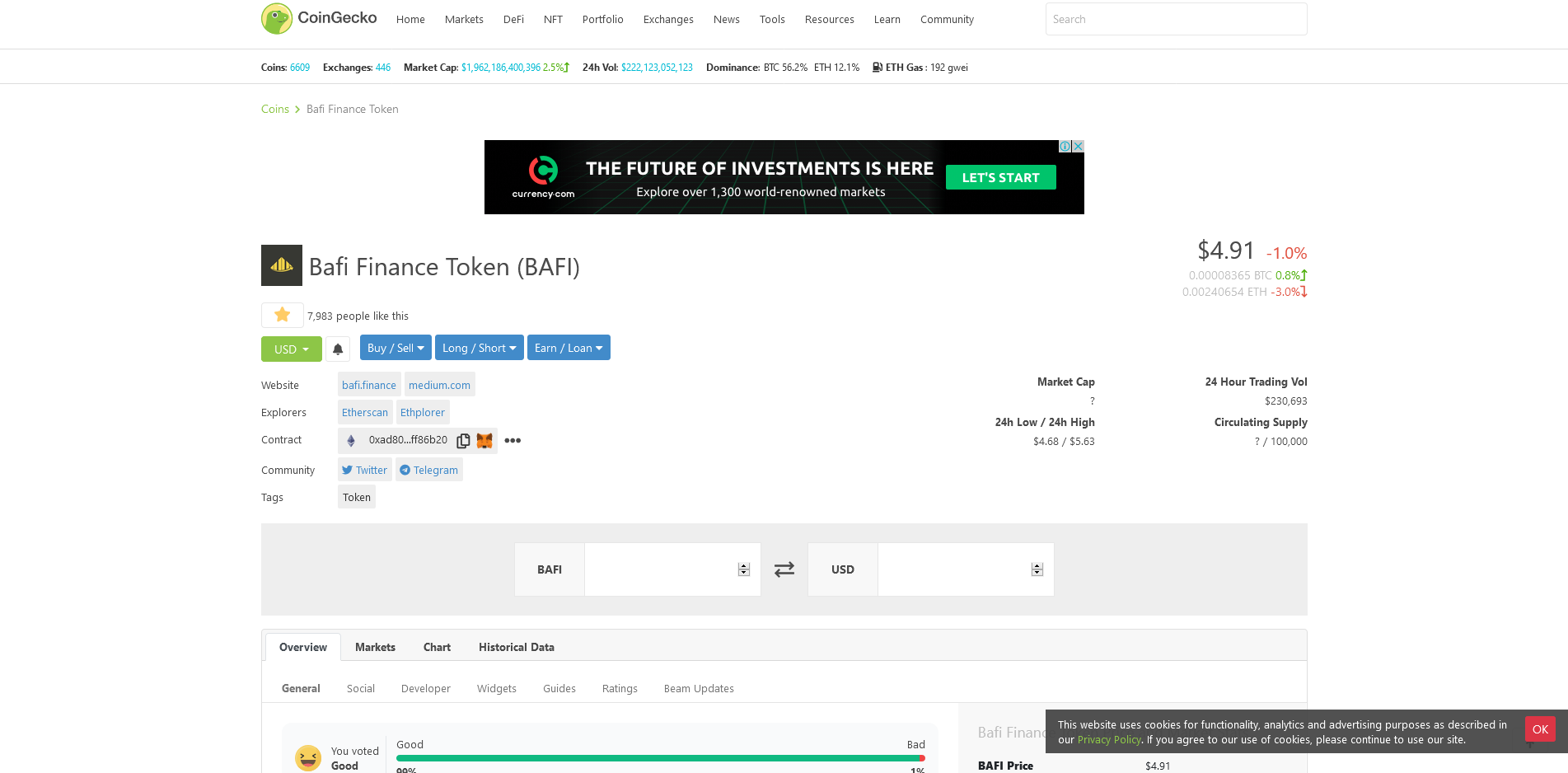Adjust the USD amount stepper
The height and width of the screenshot is (773, 1568).
(1037, 569)
